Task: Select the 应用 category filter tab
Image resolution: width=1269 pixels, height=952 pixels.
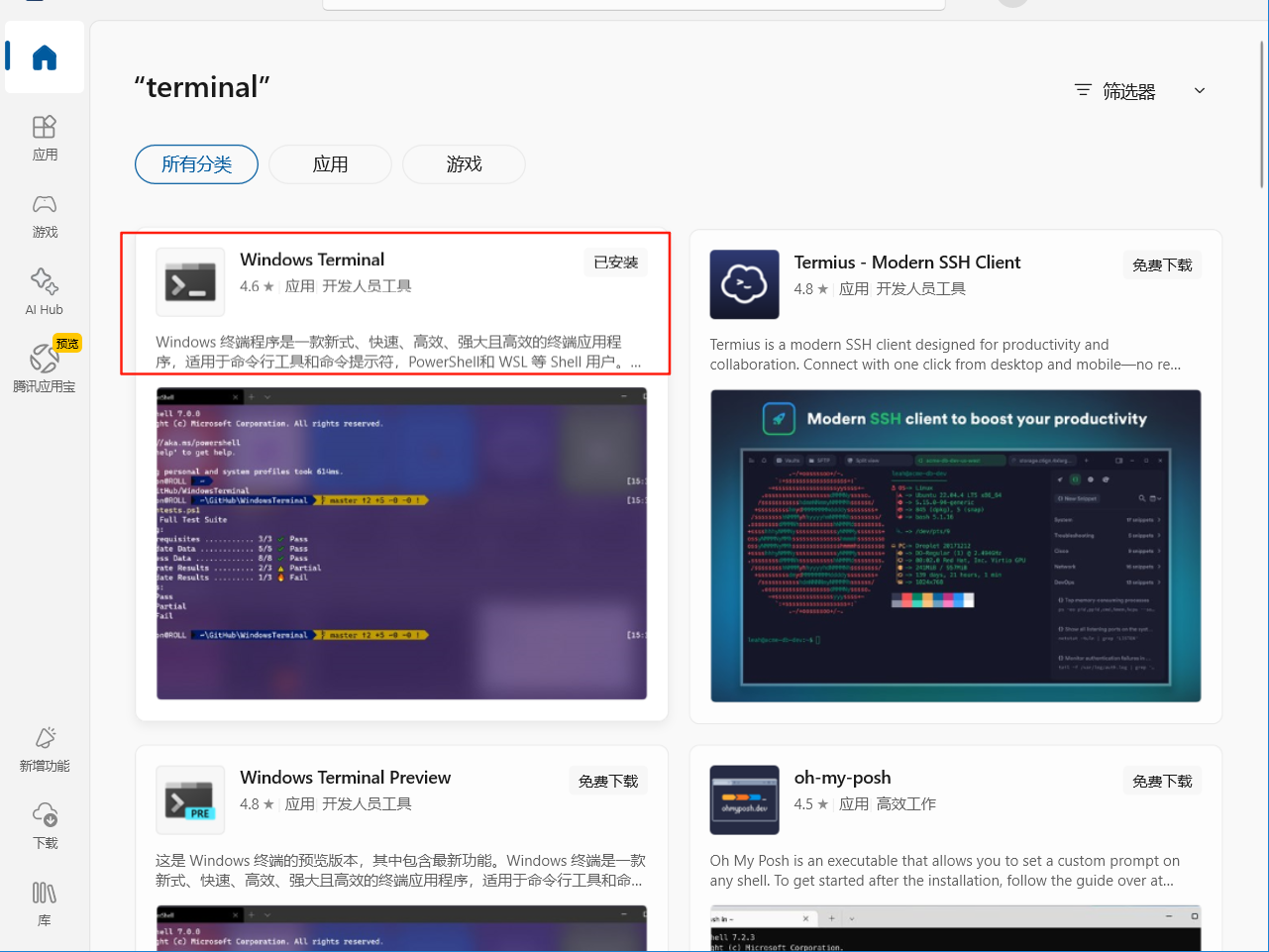Action: pyautogui.click(x=330, y=164)
